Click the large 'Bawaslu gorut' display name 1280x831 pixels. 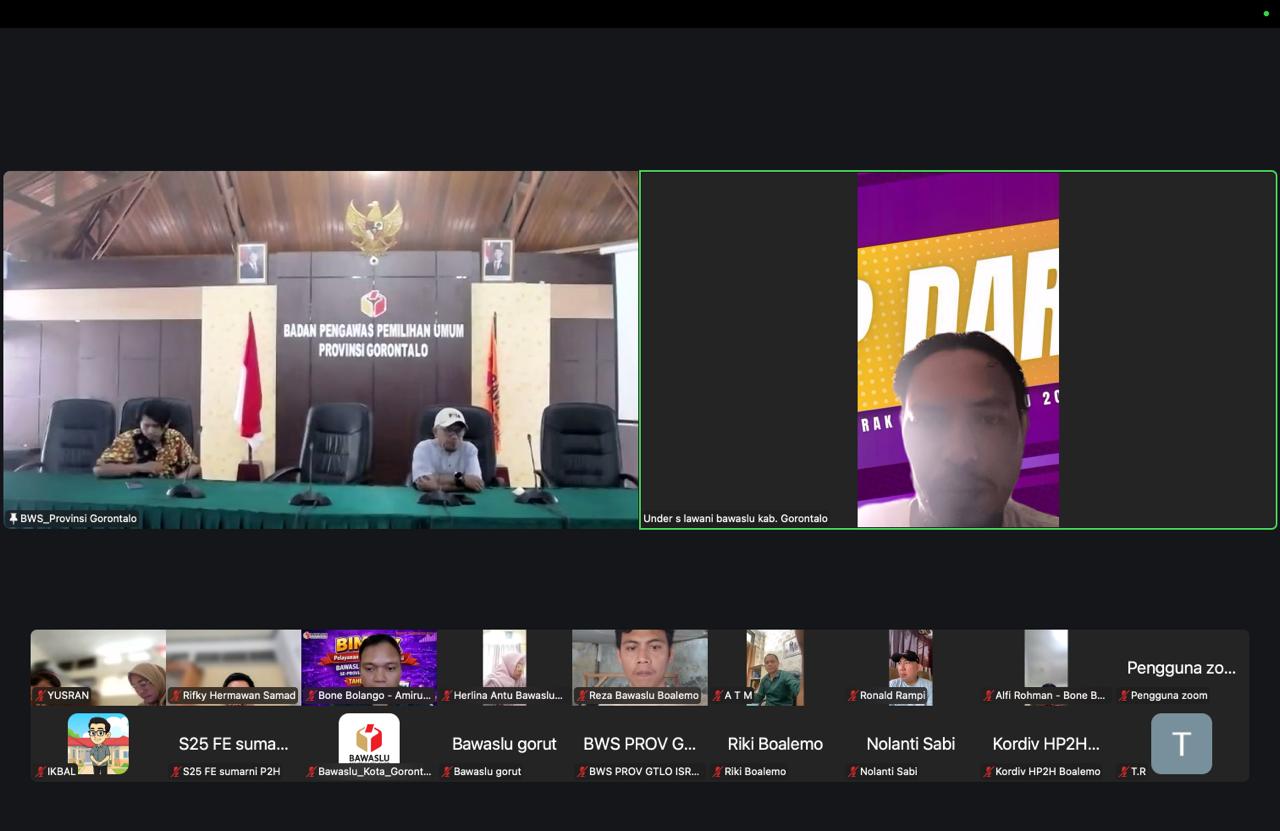point(504,743)
